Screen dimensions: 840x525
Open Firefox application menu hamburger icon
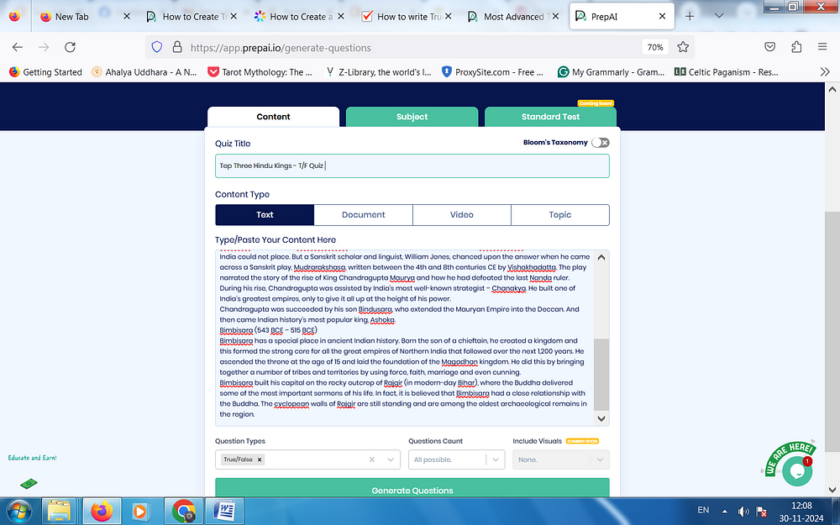pyautogui.click(x=822, y=47)
